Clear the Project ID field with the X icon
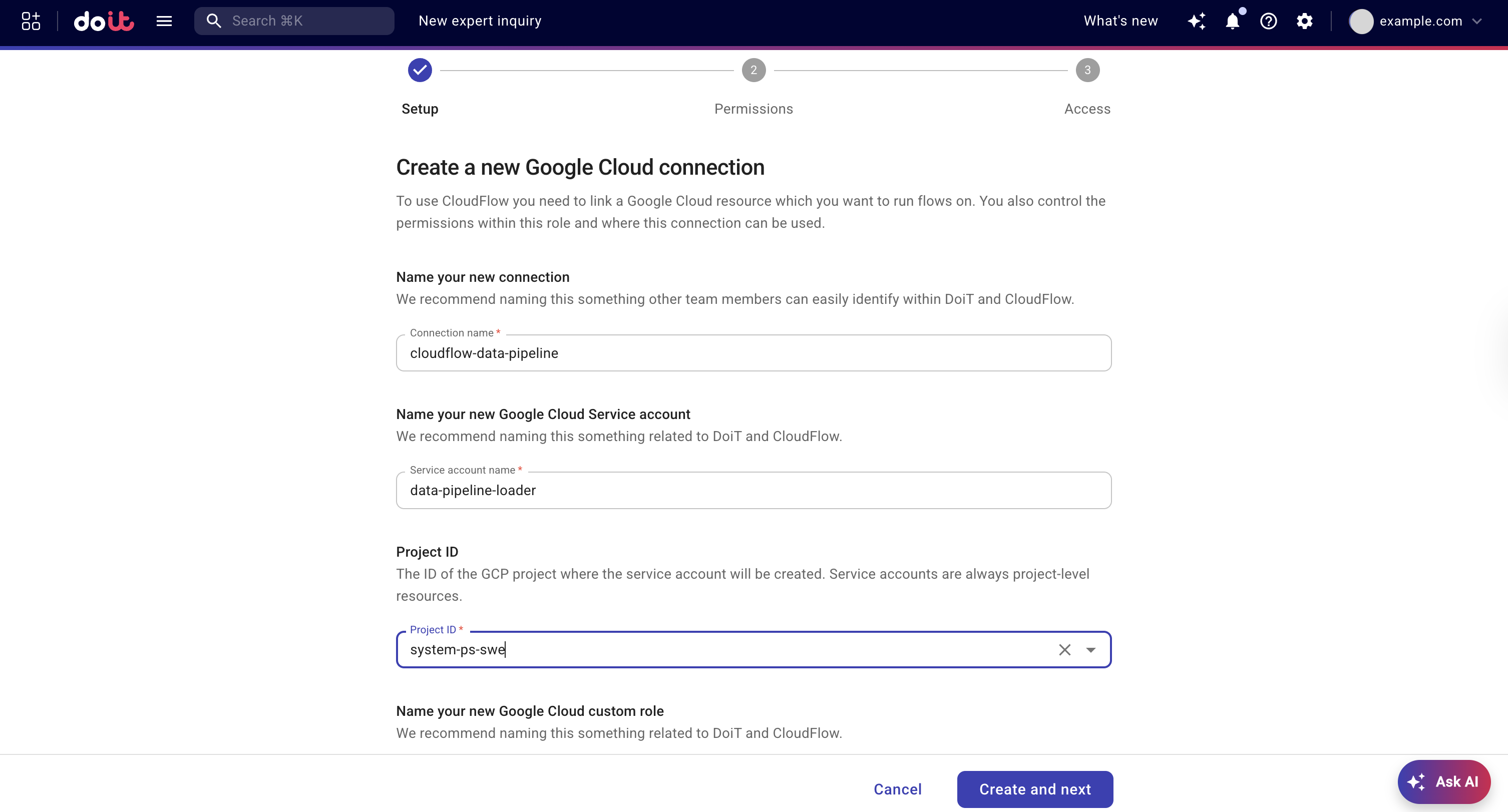 pos(1064,650)
